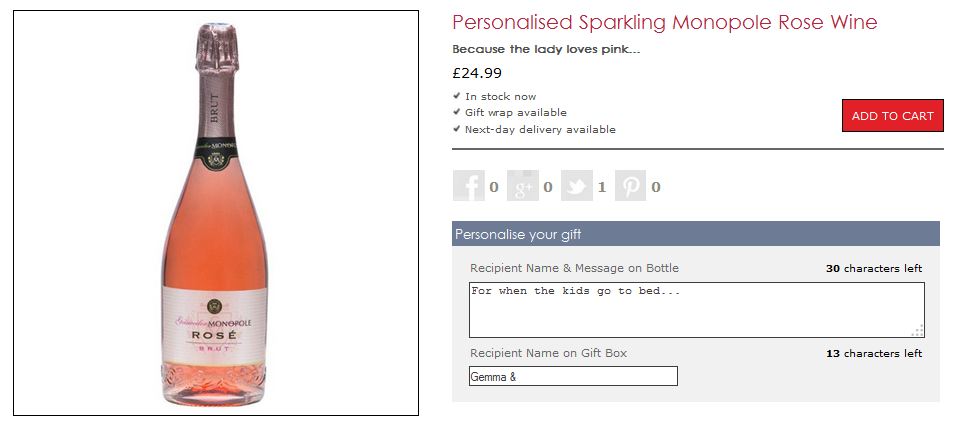
Task: Tweet this product via Twitter icon
Action: 577,186
